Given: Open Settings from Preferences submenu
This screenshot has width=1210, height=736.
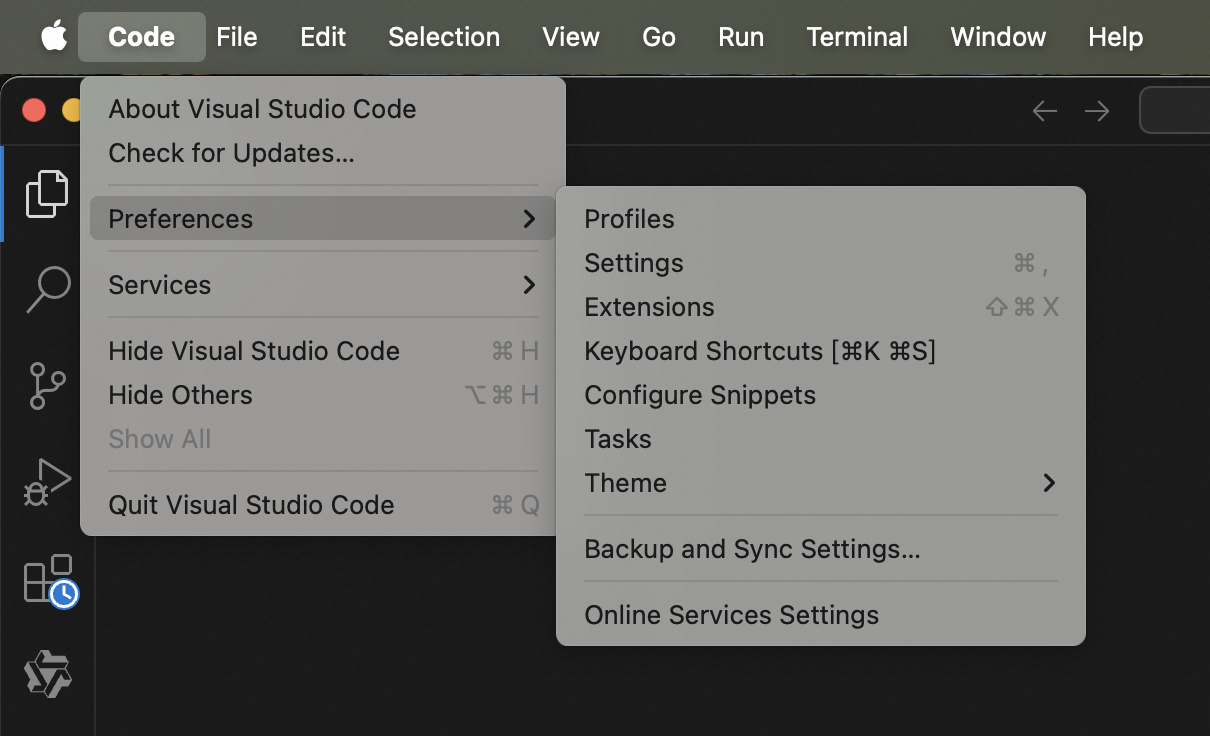Looking at the screenshot, I should coord(821,263).
